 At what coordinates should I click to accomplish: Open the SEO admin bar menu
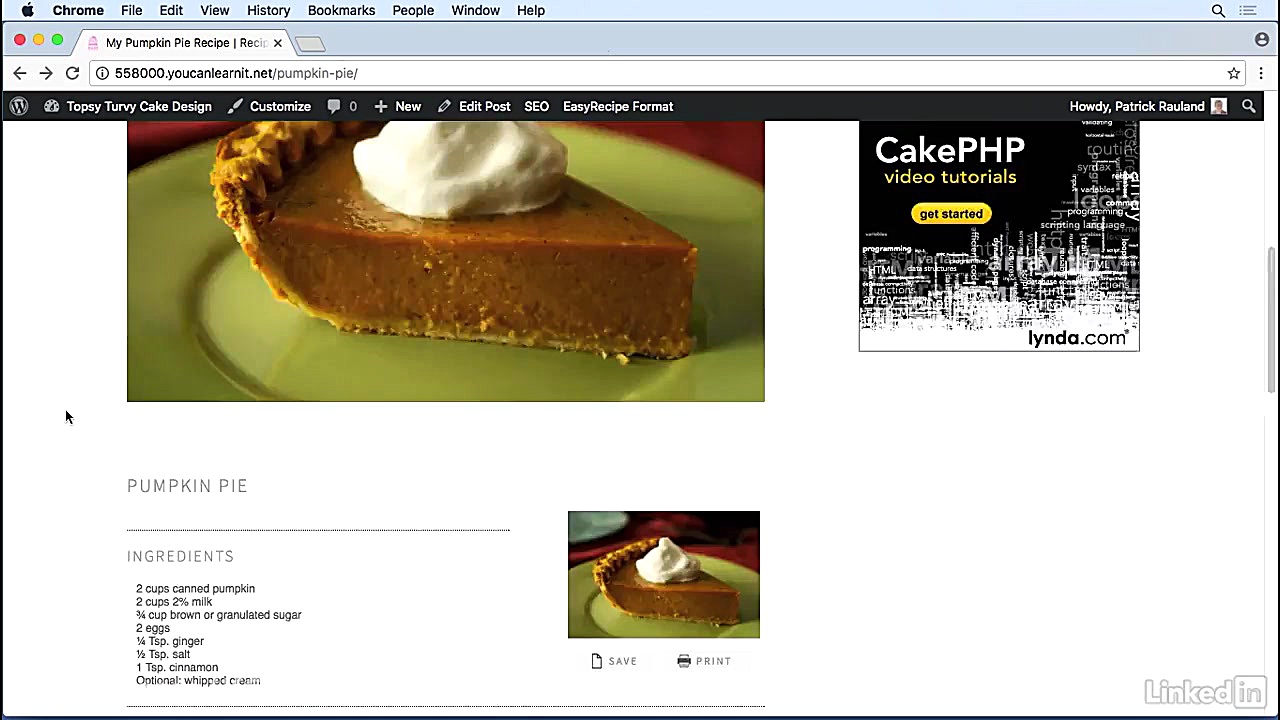tap(537, 106)
